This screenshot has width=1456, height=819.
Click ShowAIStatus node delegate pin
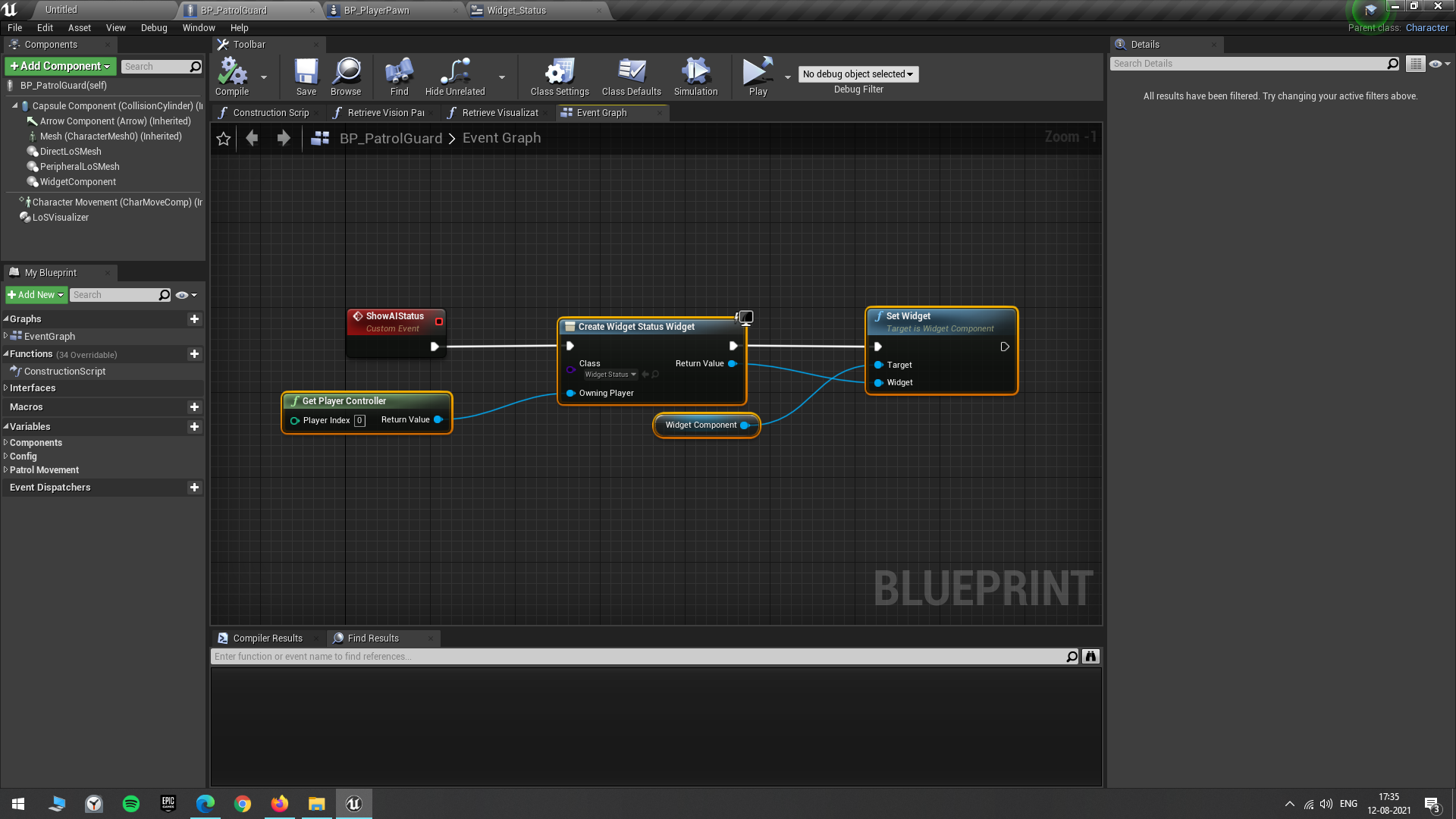438,322
